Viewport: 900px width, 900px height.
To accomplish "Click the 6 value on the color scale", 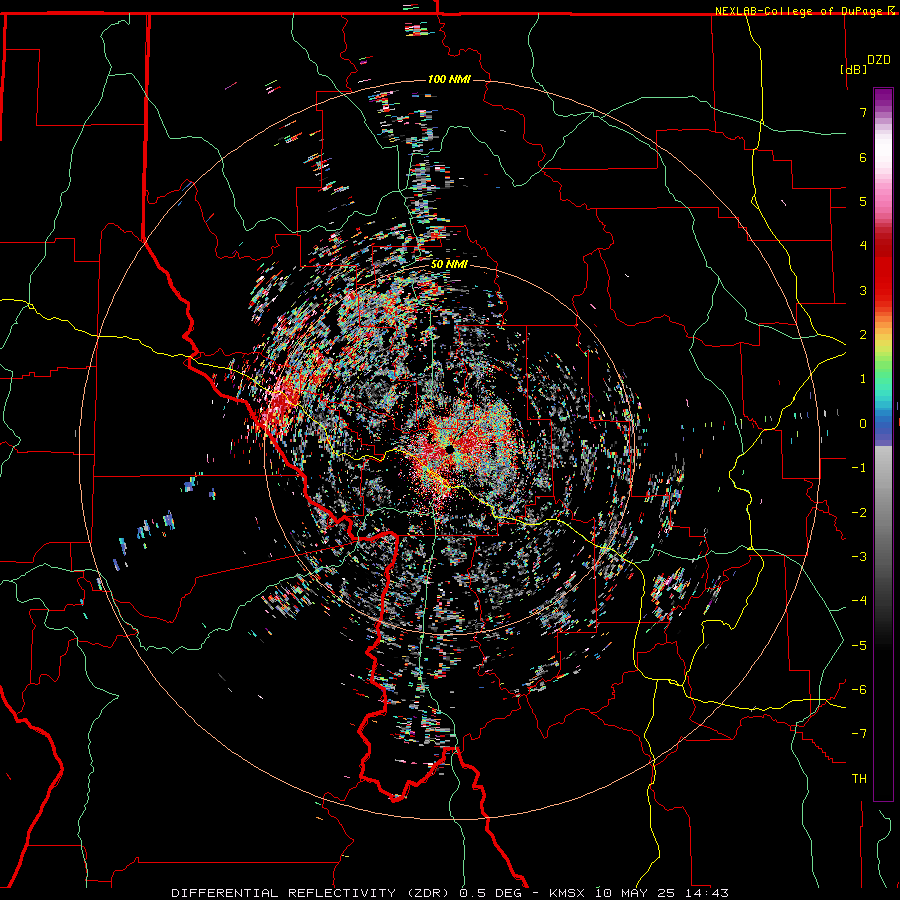I will (x=863, y=157).
